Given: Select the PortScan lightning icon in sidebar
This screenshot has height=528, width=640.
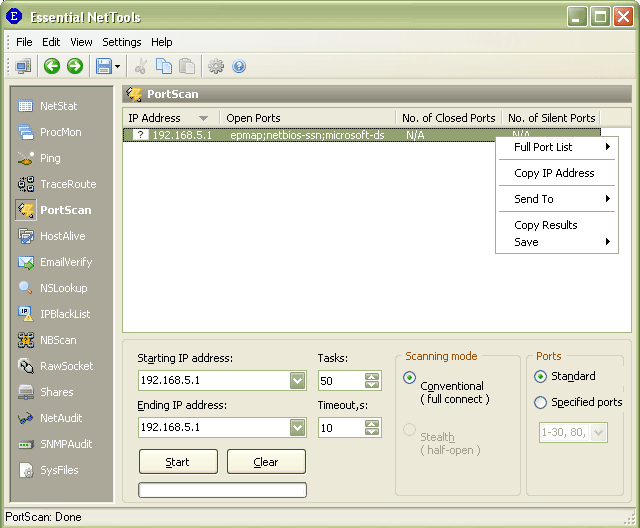Looking at the screenshot, I should [26, 210].
